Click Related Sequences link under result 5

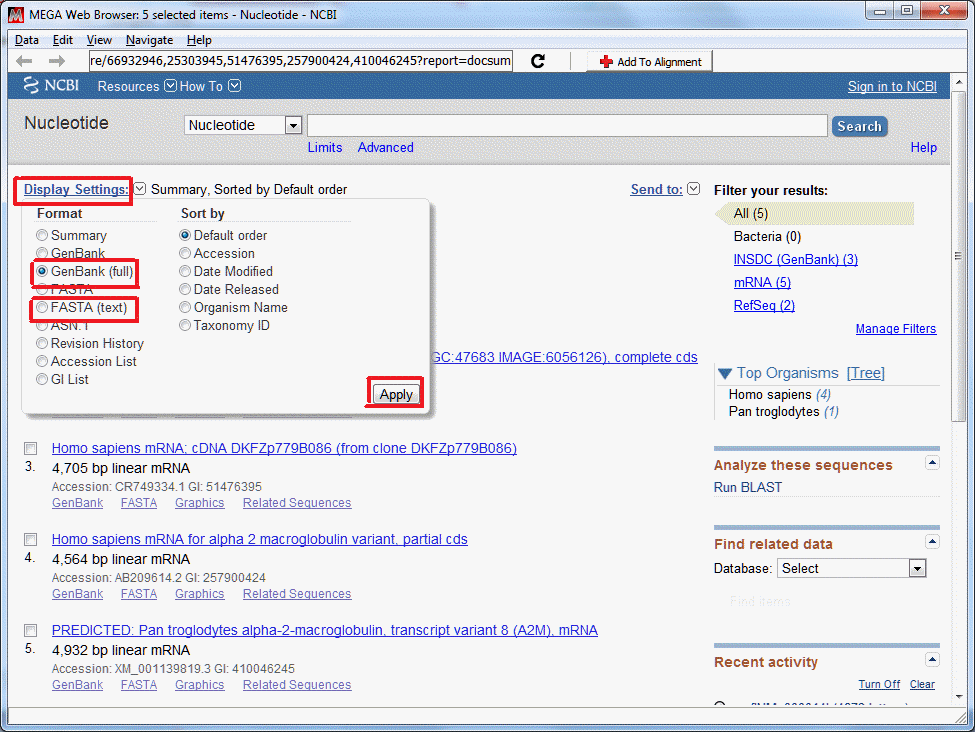click(x=297, y=684)
